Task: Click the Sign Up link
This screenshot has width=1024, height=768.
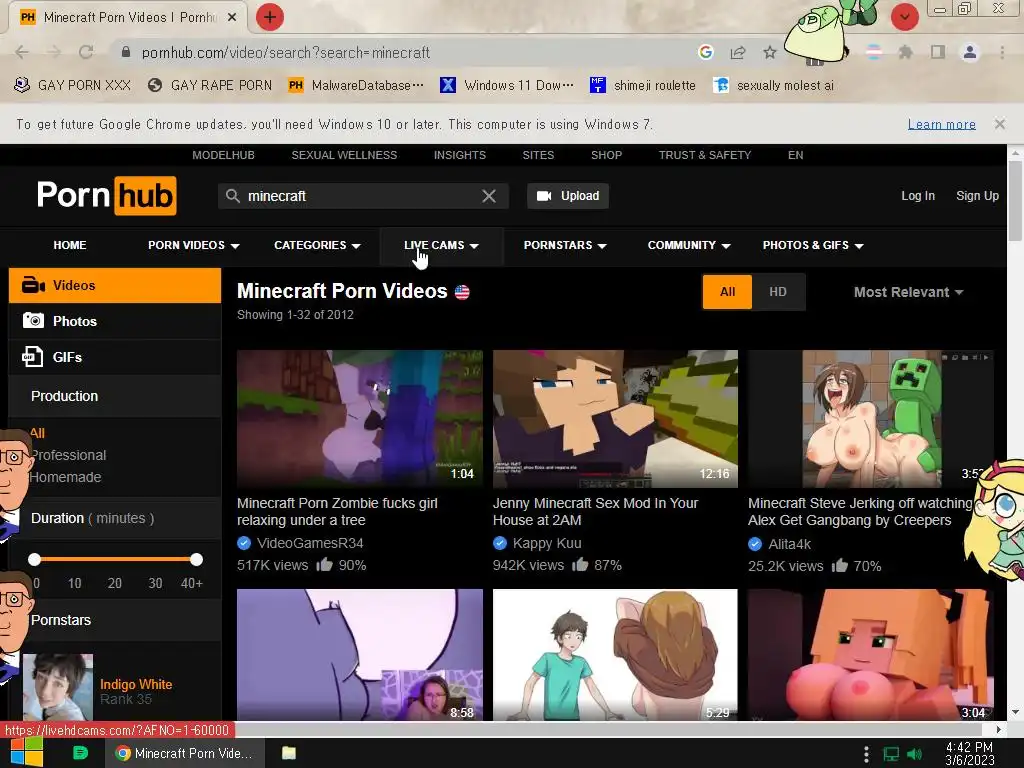Action: tap(977, 196)
